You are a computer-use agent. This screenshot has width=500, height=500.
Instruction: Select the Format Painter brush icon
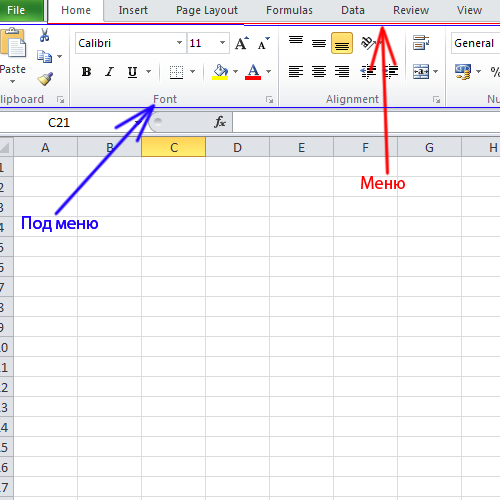click(45, 79)
